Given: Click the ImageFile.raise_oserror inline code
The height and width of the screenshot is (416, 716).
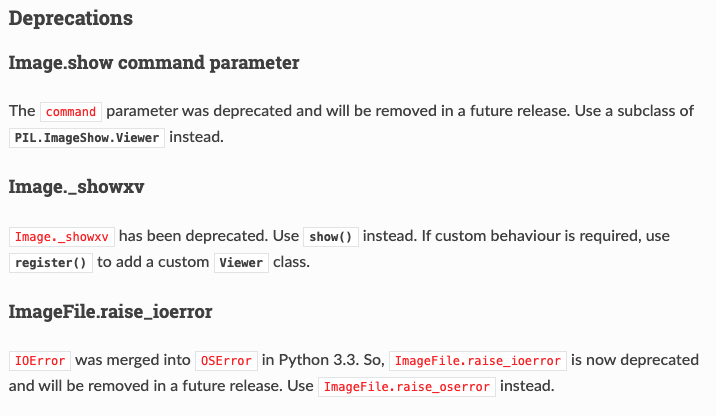Looking at the screenshot, I should [x=407, y=387].
